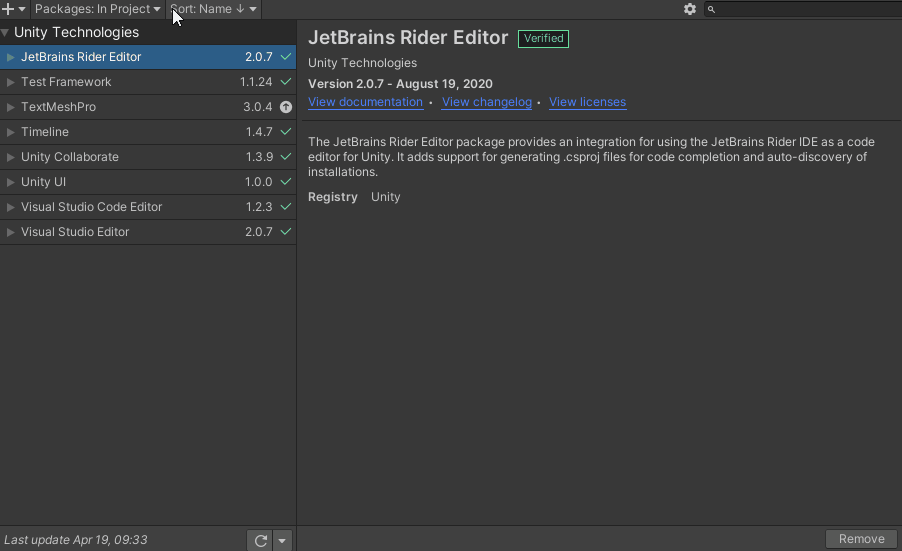This screenshot has width=902, height=551.
Task: Expand the Visual Studio Code Editor entry
Action: click(x=11, y=207)
